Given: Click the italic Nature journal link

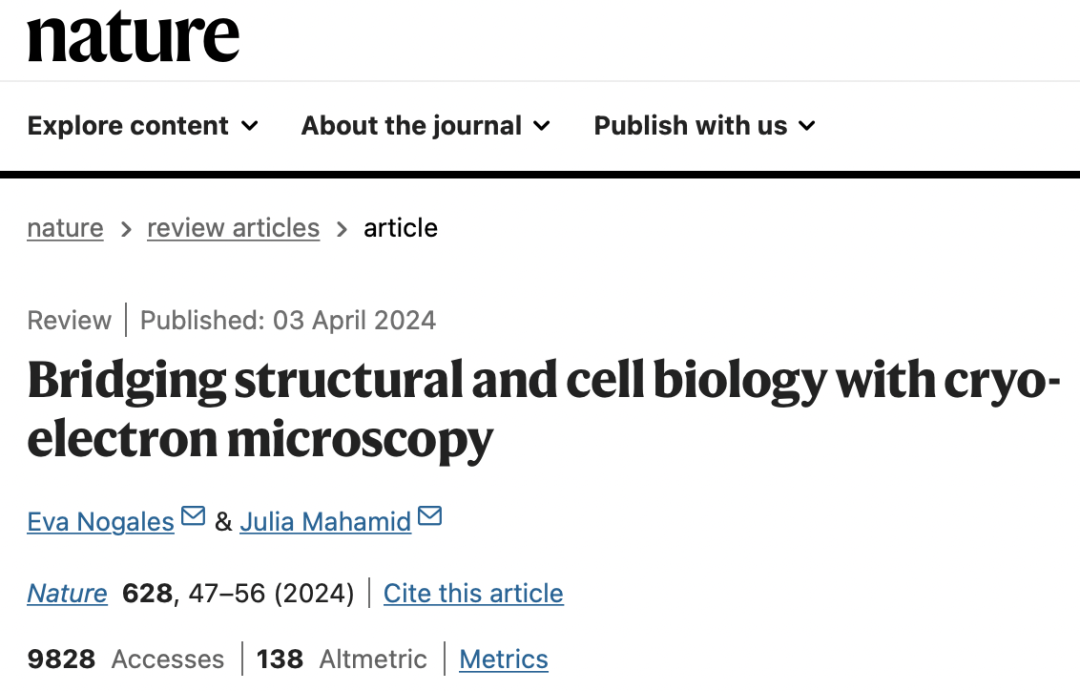Looking at the screenshot, I should [x=68, y=593].
